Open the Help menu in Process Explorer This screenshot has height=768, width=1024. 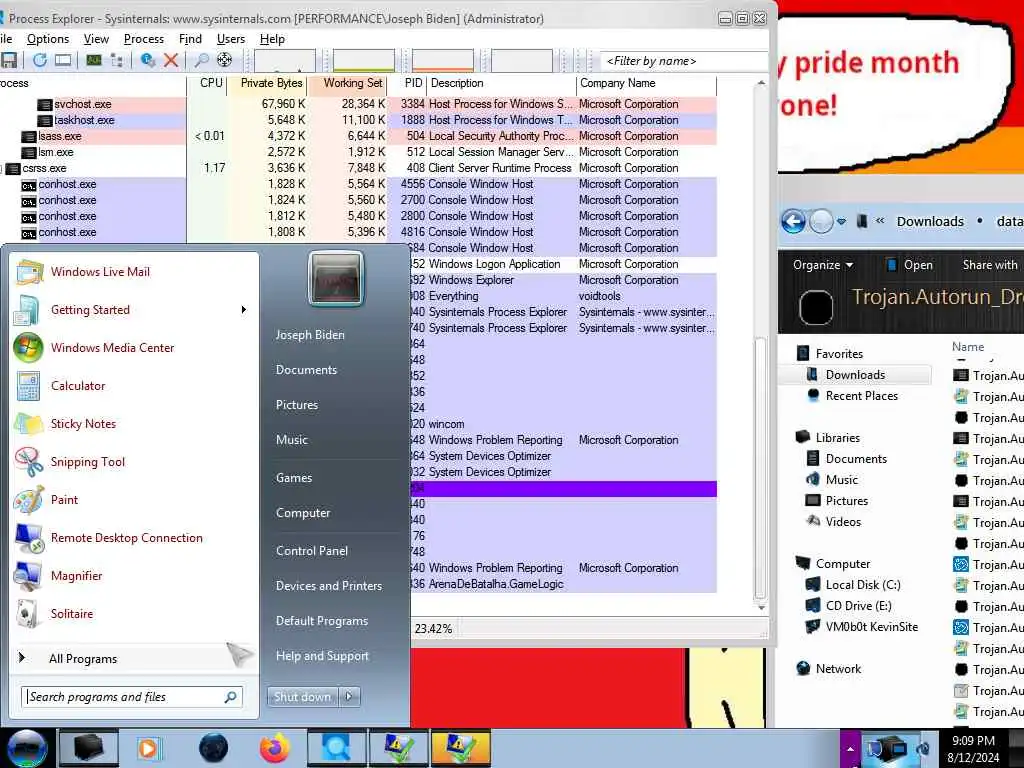tap(272, 39)
